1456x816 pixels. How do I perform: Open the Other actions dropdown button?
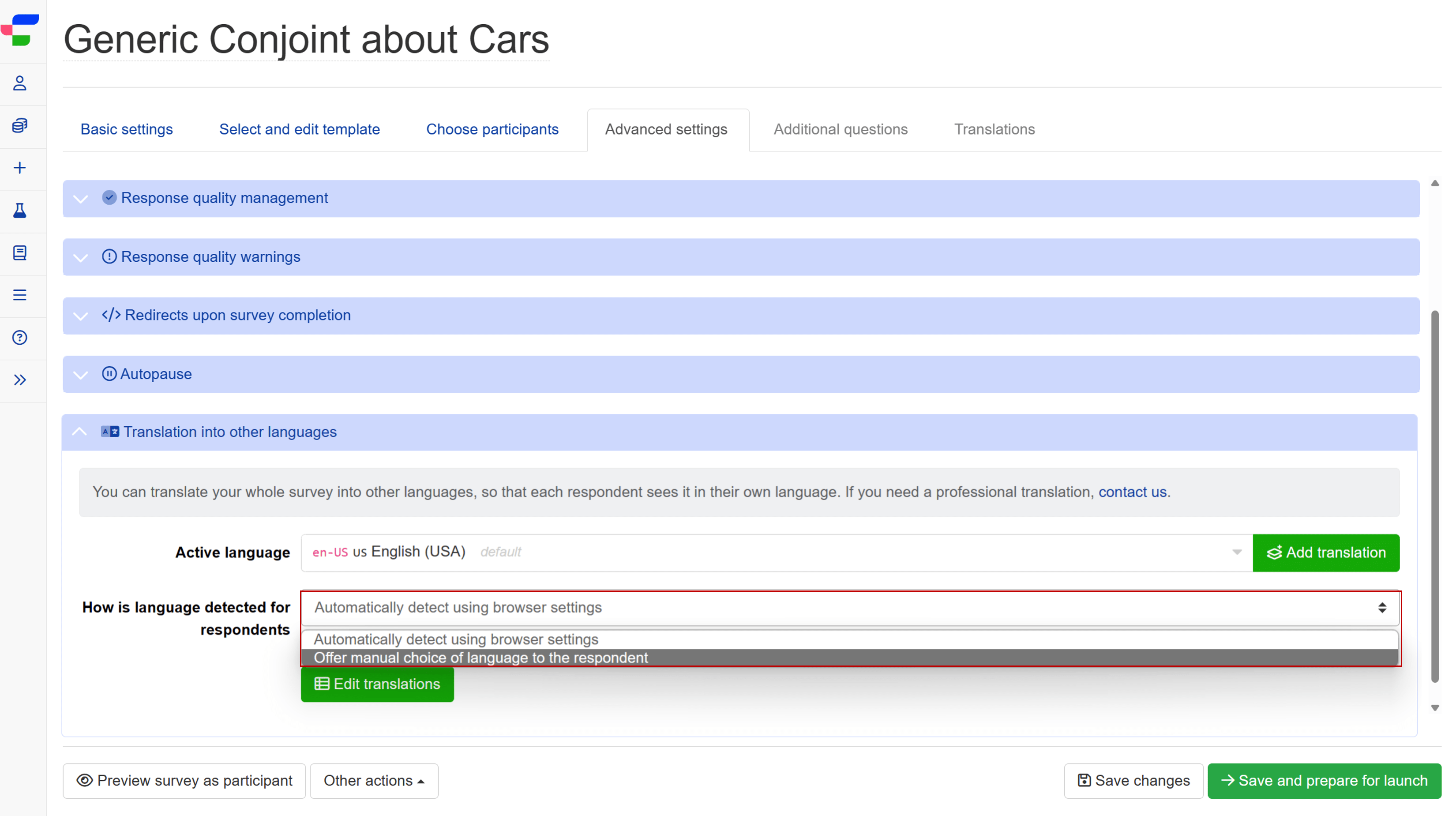(374, 781)
